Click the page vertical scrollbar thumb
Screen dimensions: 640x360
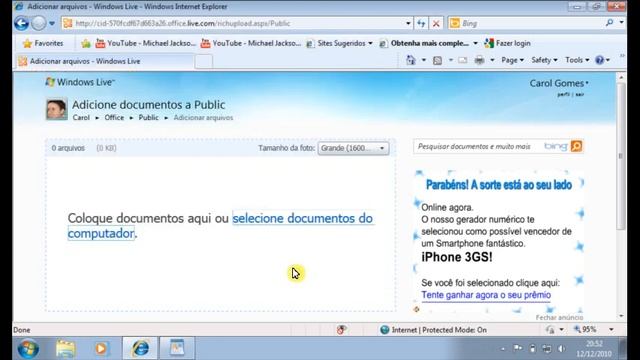(x=621, y=155)
